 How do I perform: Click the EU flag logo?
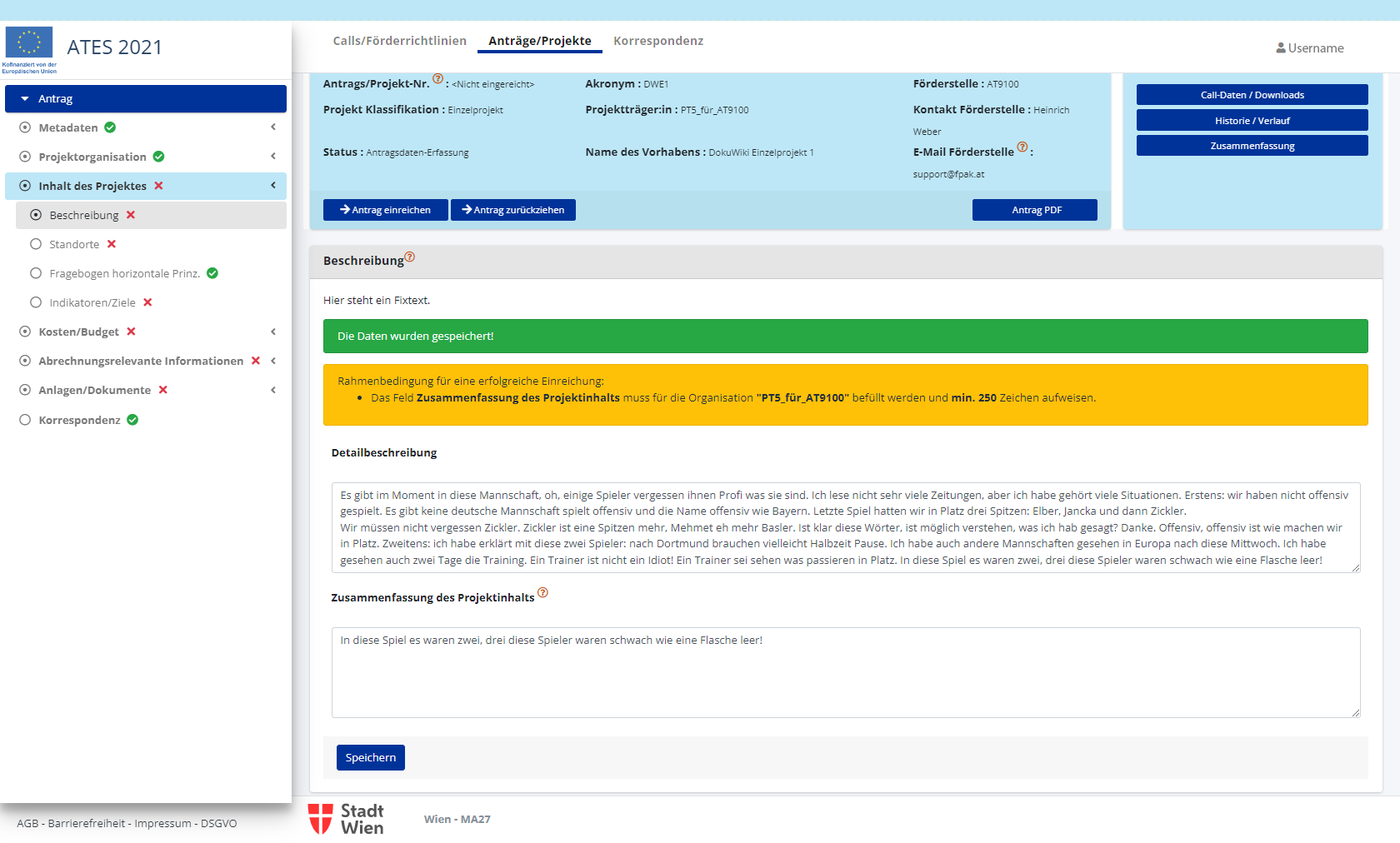tap(29, 43)
